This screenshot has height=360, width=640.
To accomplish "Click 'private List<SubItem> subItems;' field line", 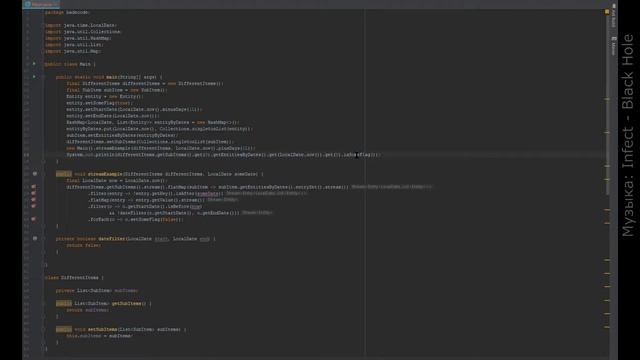I will (97, 291).
